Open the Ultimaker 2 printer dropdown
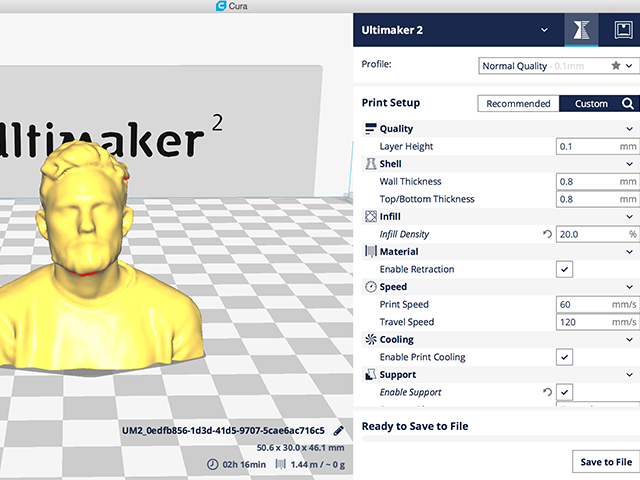The width and height of the screenshot is (640, 480). (x=544, y=30)
